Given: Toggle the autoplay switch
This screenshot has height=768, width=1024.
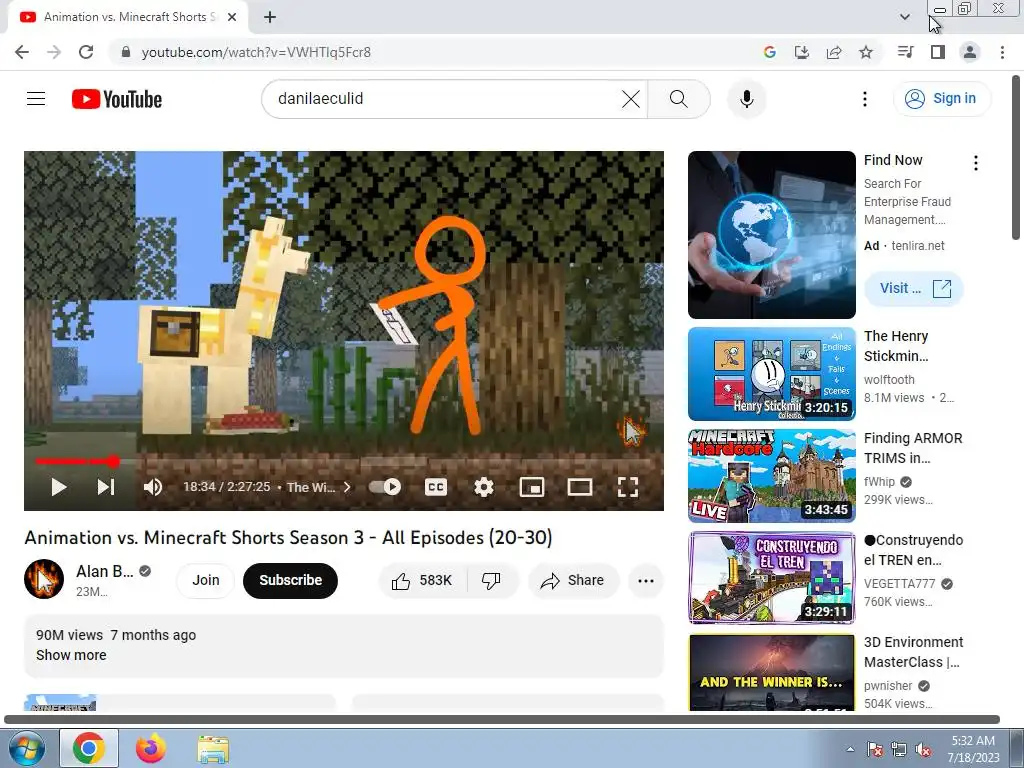Looking at the screenshot, I should pyautogui.click(x=385, y=487).
